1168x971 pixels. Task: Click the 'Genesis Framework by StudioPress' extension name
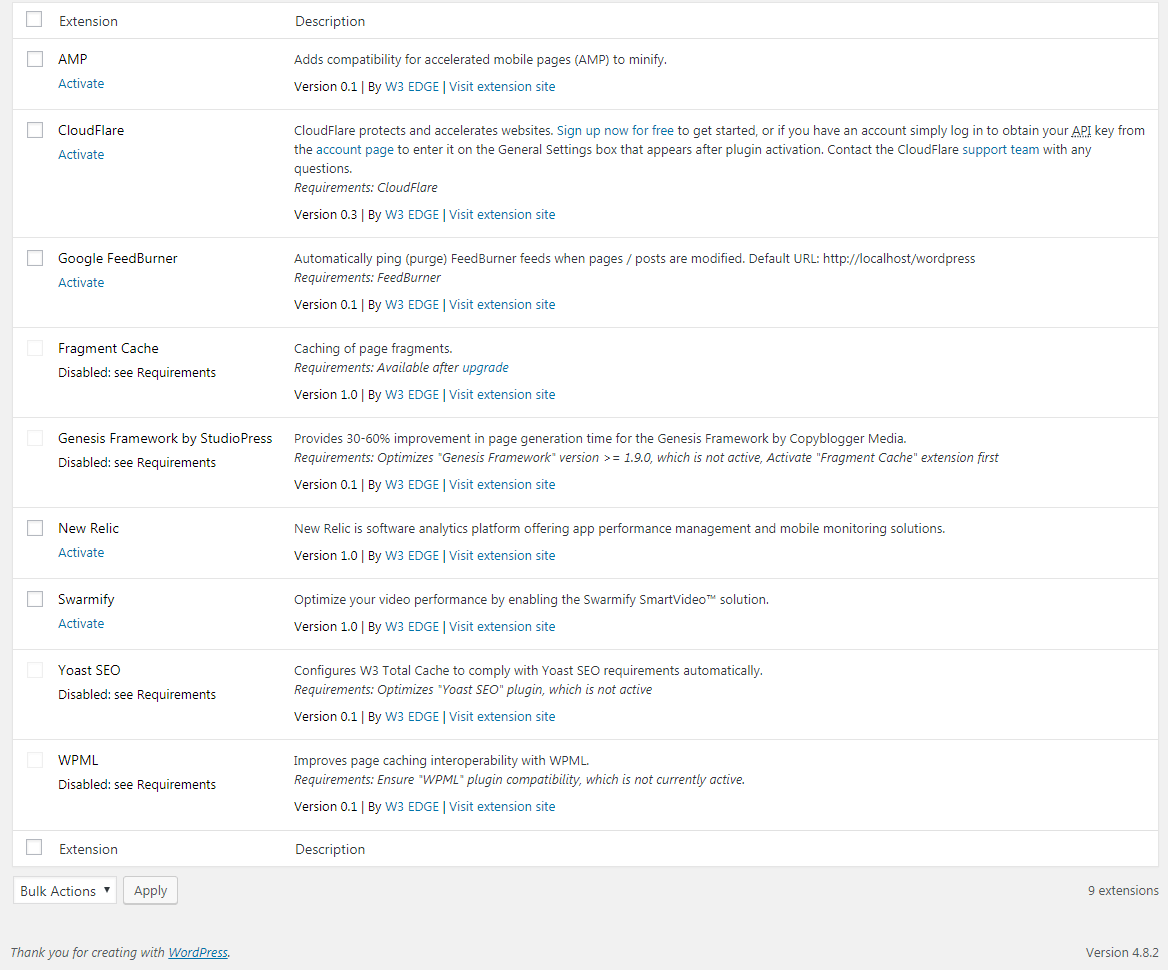point(165,439)
